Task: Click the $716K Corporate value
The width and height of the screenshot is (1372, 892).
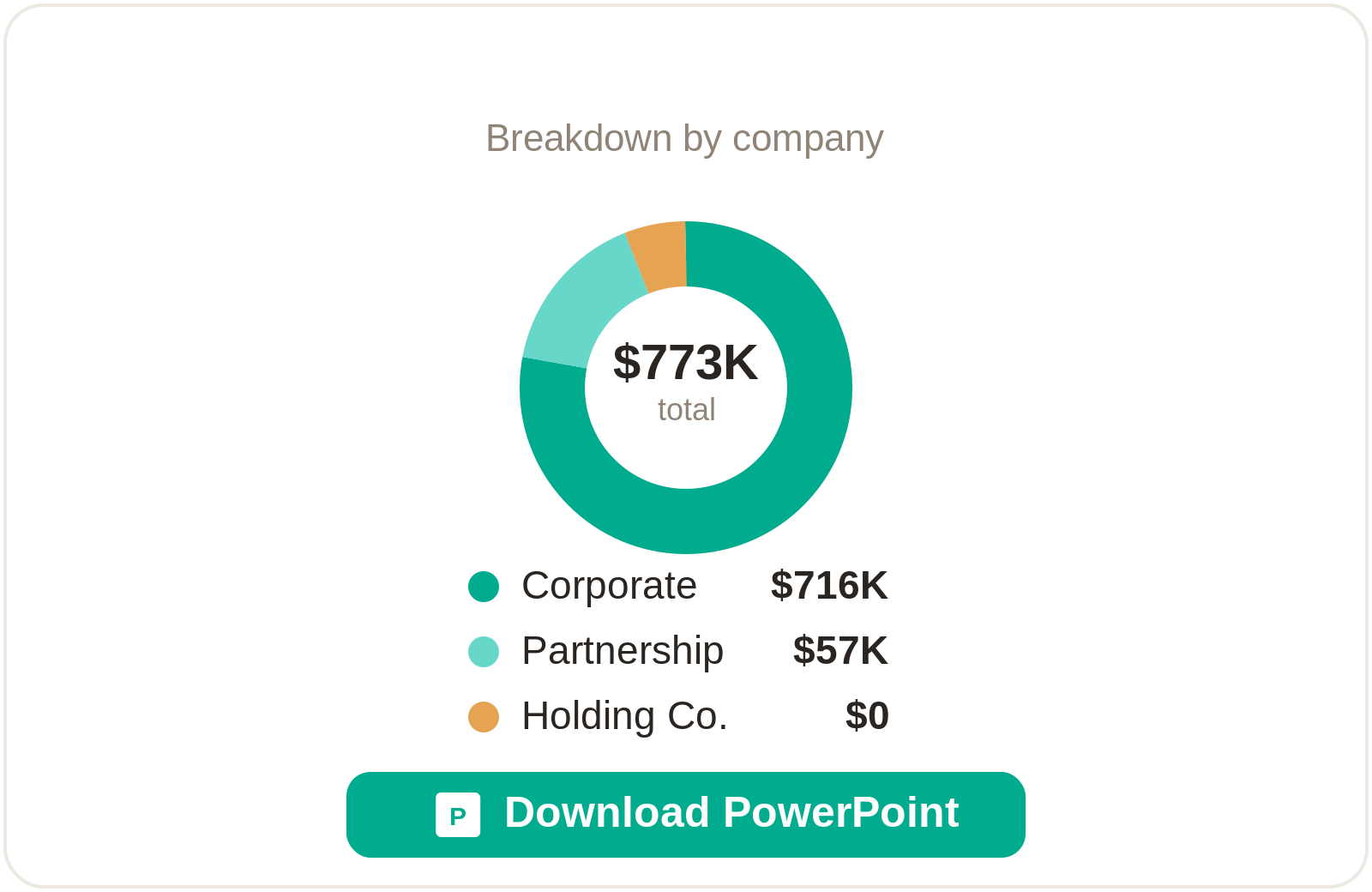Action: click(x=829, y=586)
